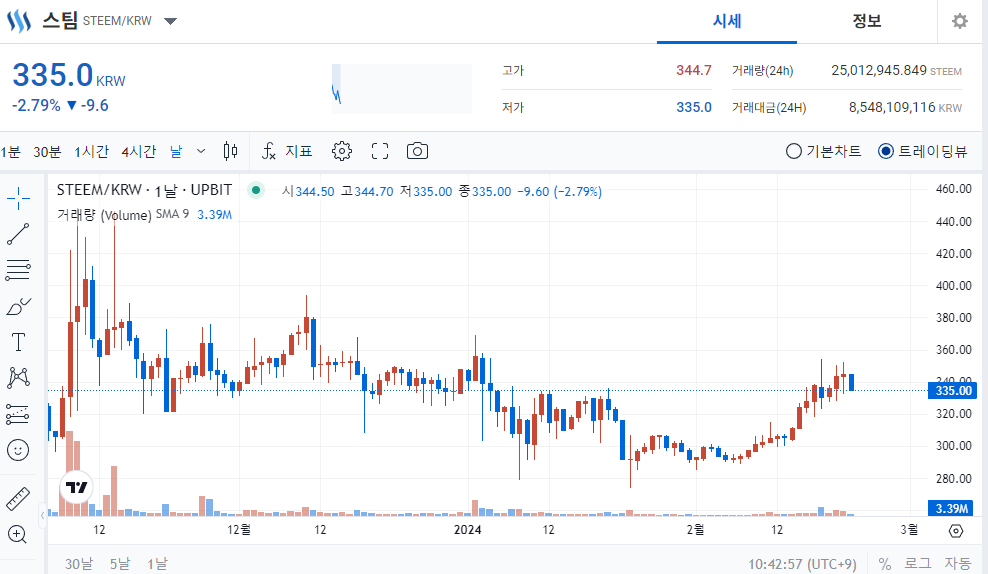
Task: Click the 2024 label on time axis
Action: 468,530
